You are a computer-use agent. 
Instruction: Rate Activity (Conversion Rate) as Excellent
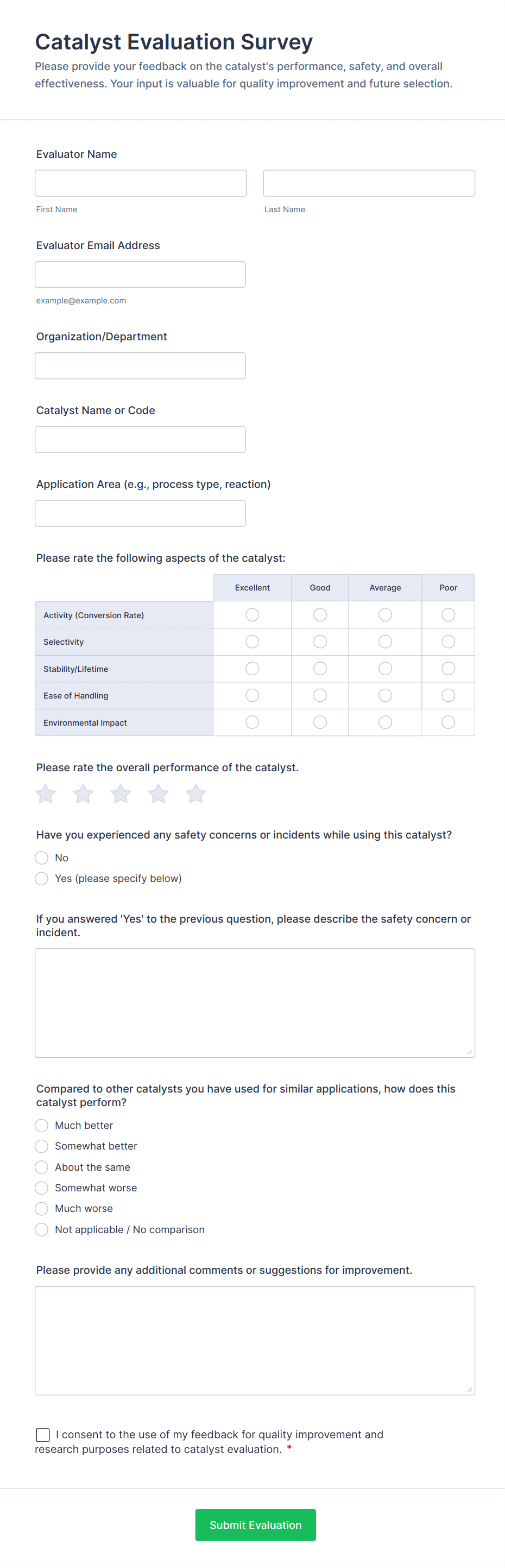click(252, 615)
